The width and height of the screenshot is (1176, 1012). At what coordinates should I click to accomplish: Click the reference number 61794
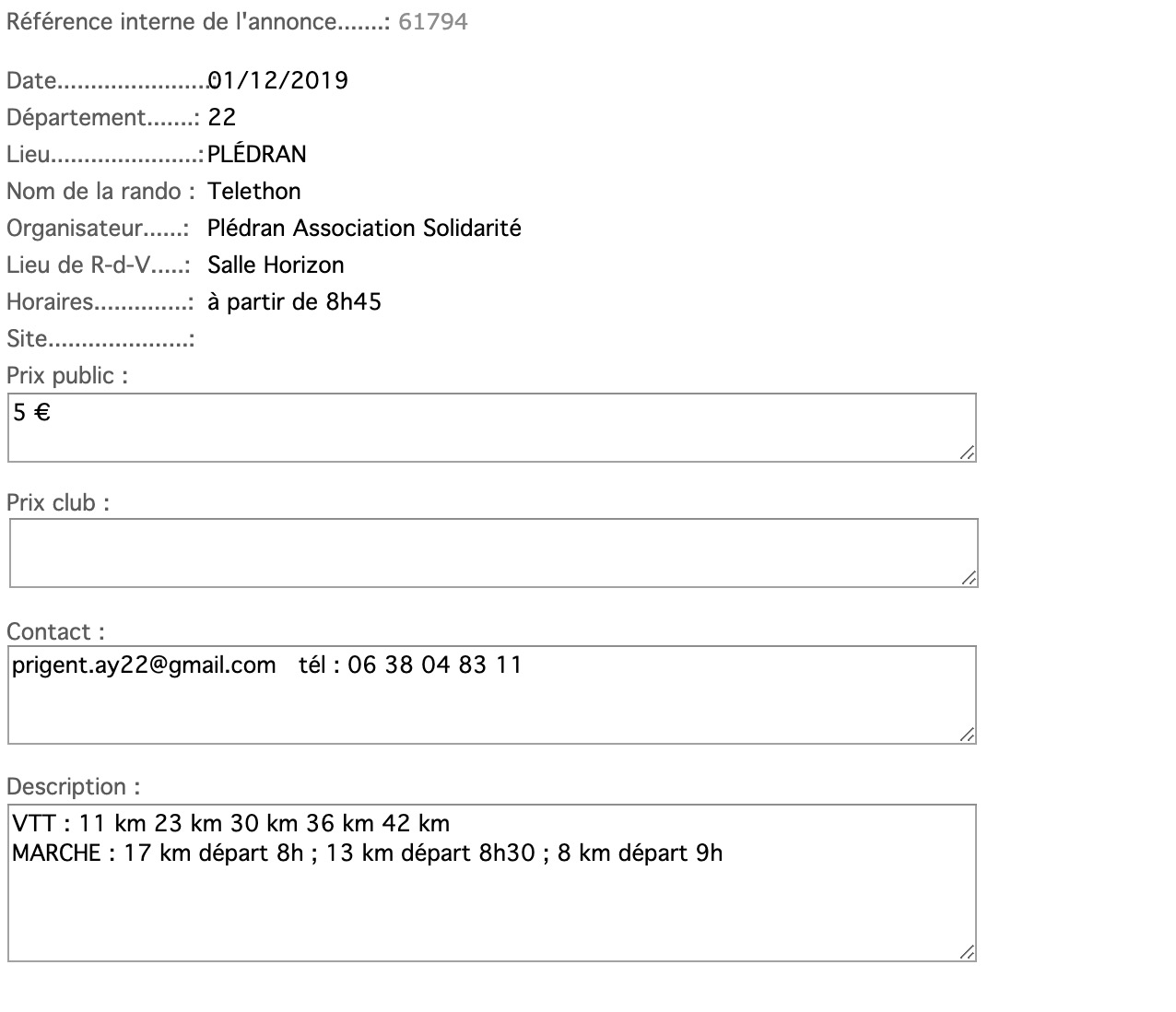pos(433,22)
